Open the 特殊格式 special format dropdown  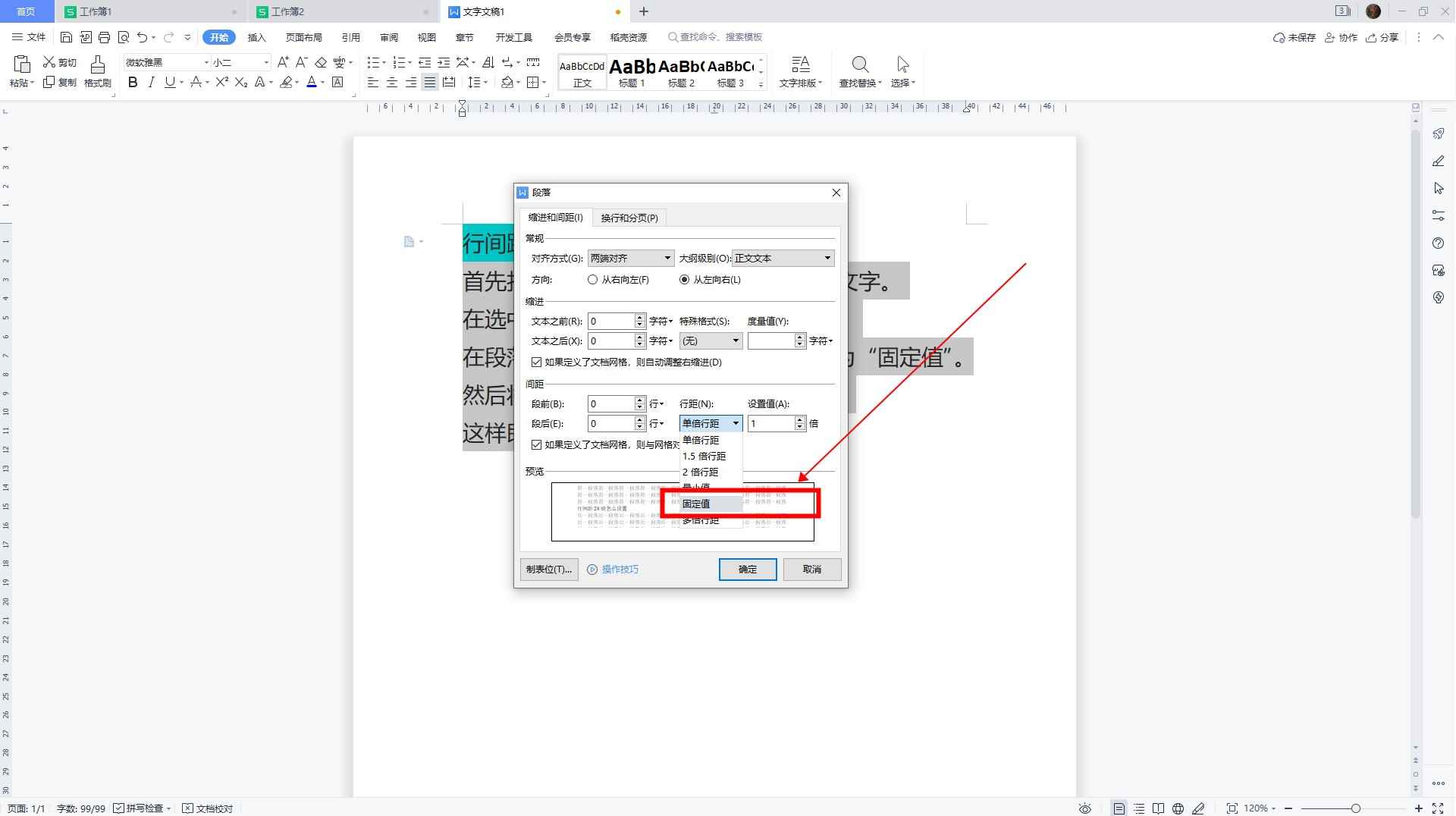(711, 341)
